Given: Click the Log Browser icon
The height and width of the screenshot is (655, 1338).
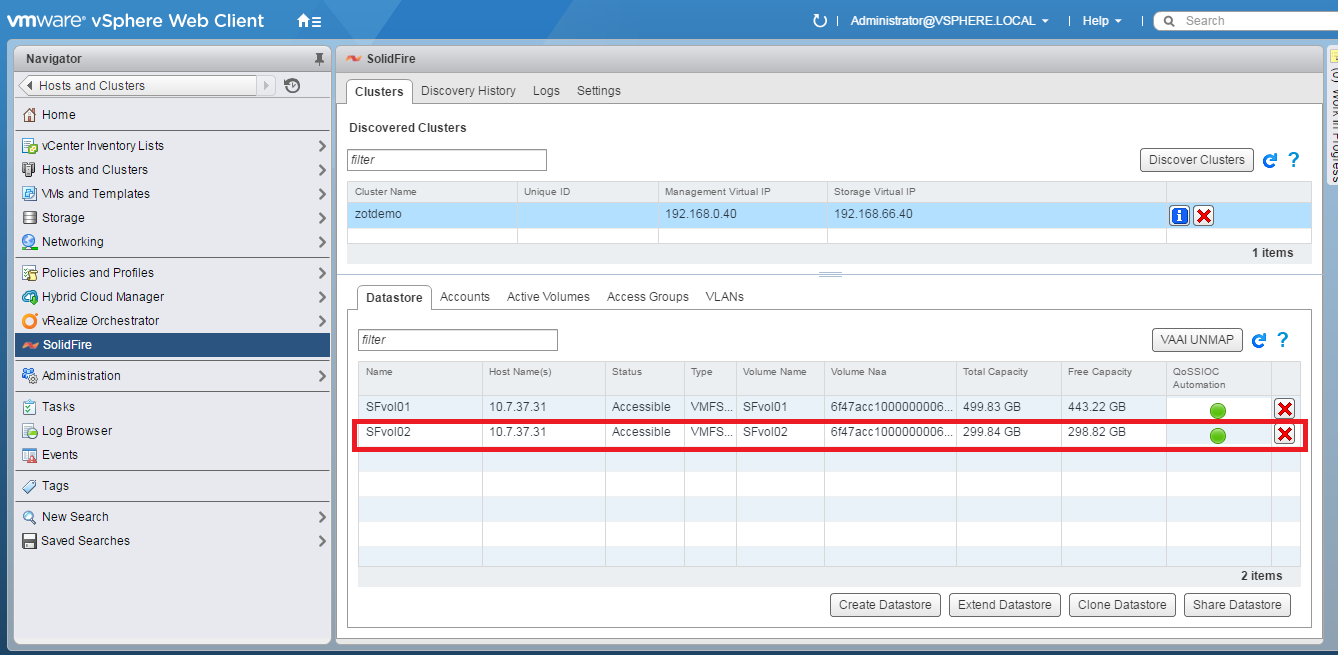Looking at the screenshot, I should 30,431.
